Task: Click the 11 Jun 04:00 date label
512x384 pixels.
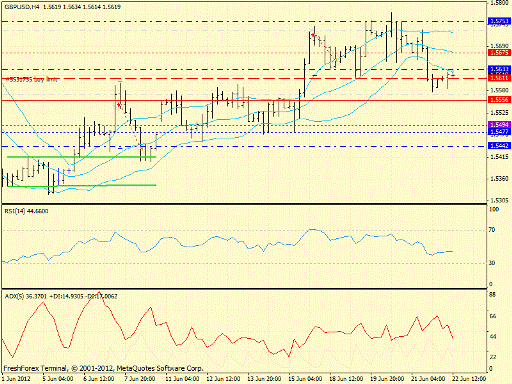Action: pos(182,379)
